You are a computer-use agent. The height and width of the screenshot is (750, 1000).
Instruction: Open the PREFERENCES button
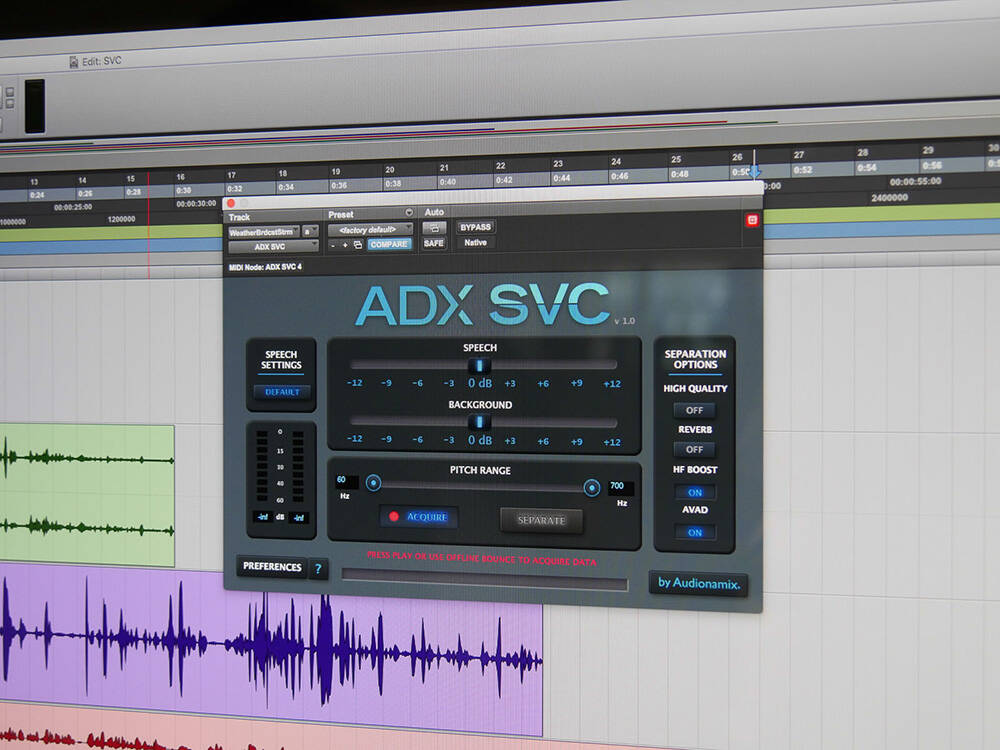pos(272,566)
